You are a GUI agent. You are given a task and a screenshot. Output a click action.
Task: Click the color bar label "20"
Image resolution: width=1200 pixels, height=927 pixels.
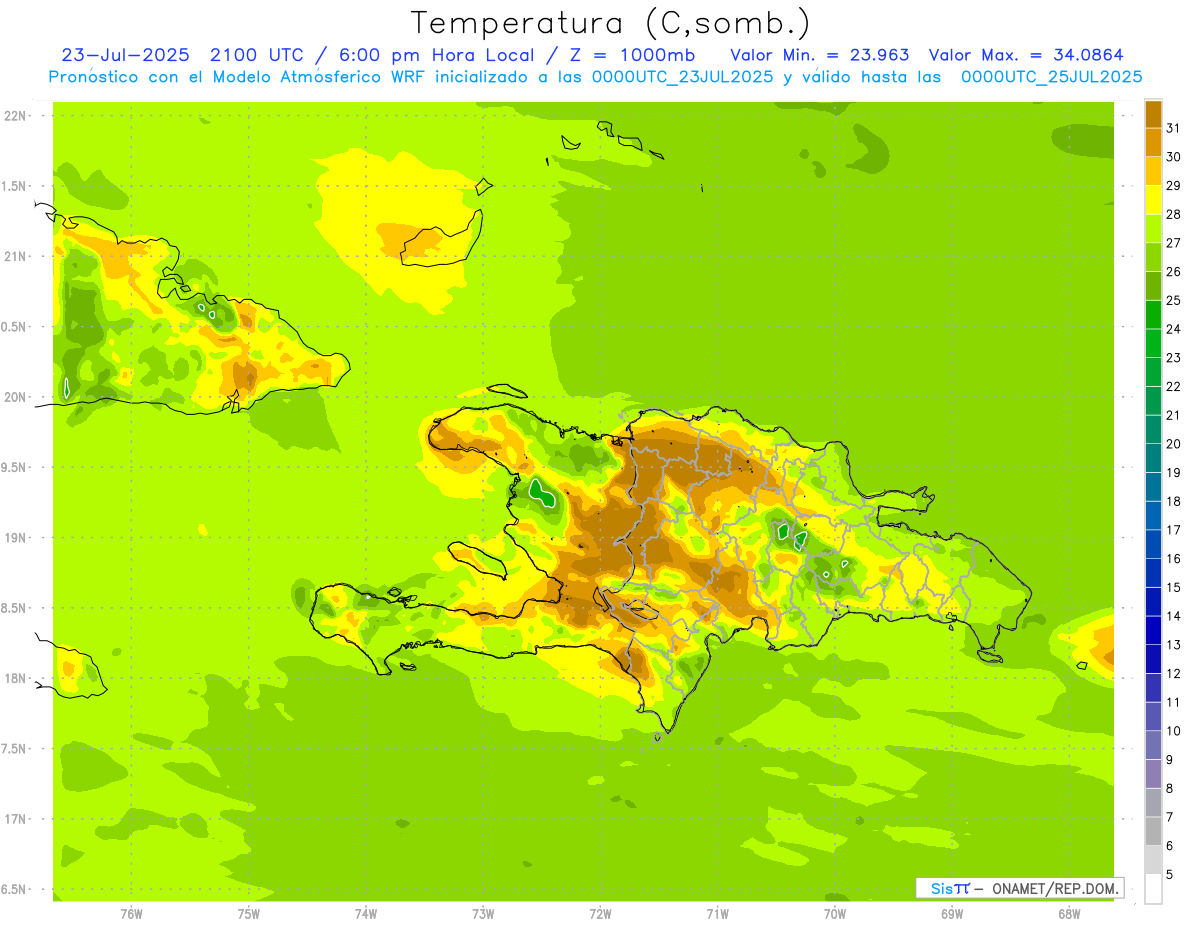point(1174,444)
